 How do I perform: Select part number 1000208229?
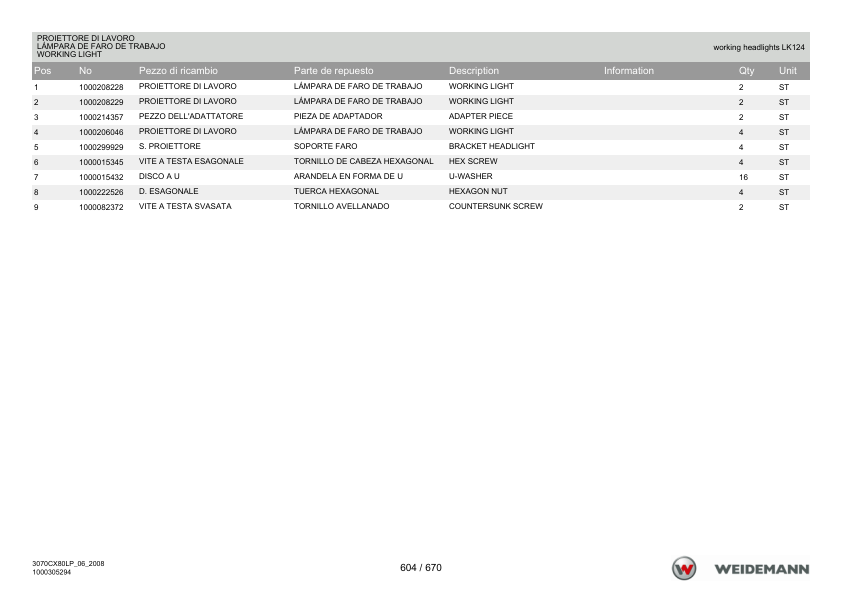point(101,102)
